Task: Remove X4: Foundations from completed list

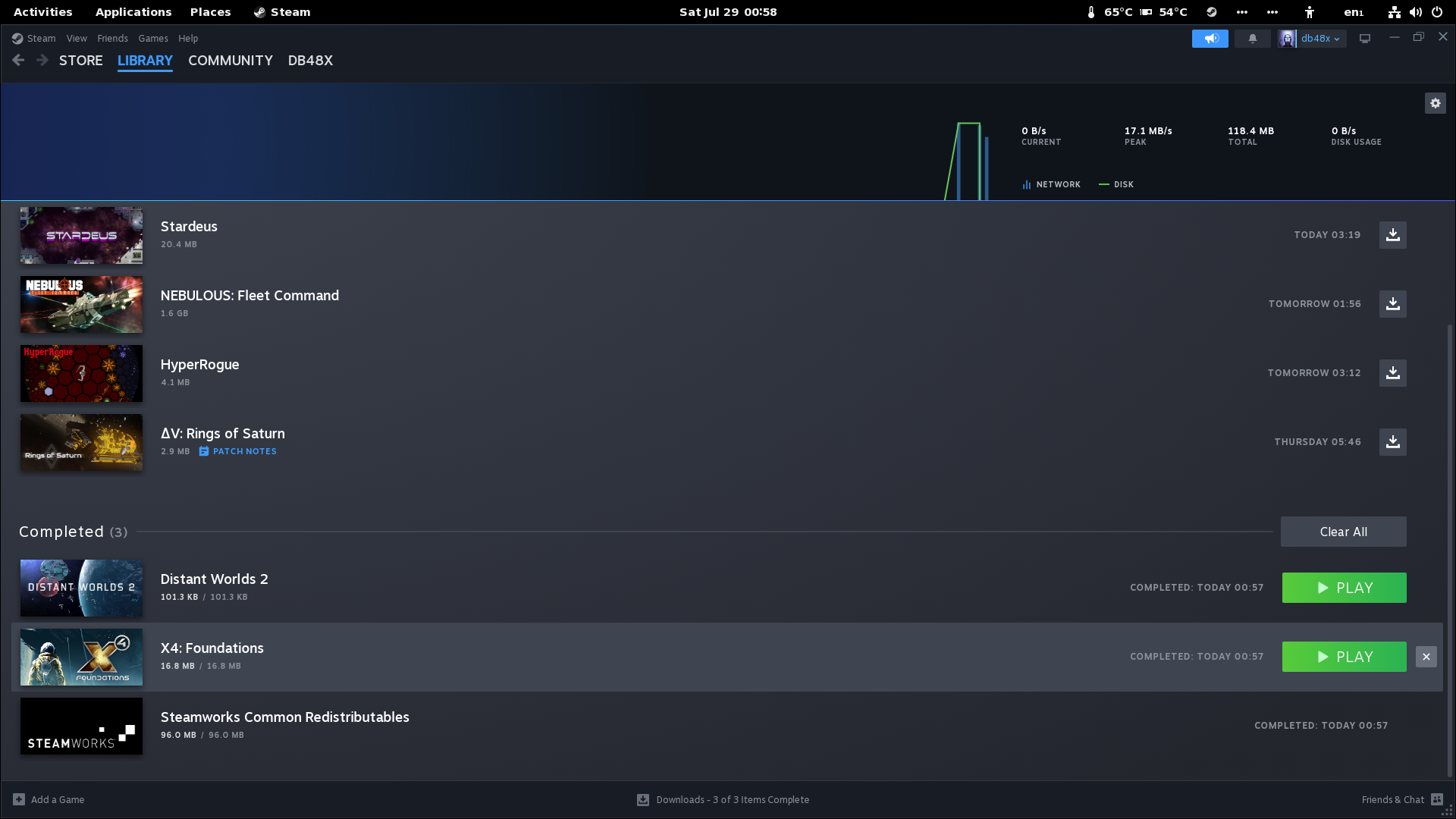Action: [x=1426, y=657]
